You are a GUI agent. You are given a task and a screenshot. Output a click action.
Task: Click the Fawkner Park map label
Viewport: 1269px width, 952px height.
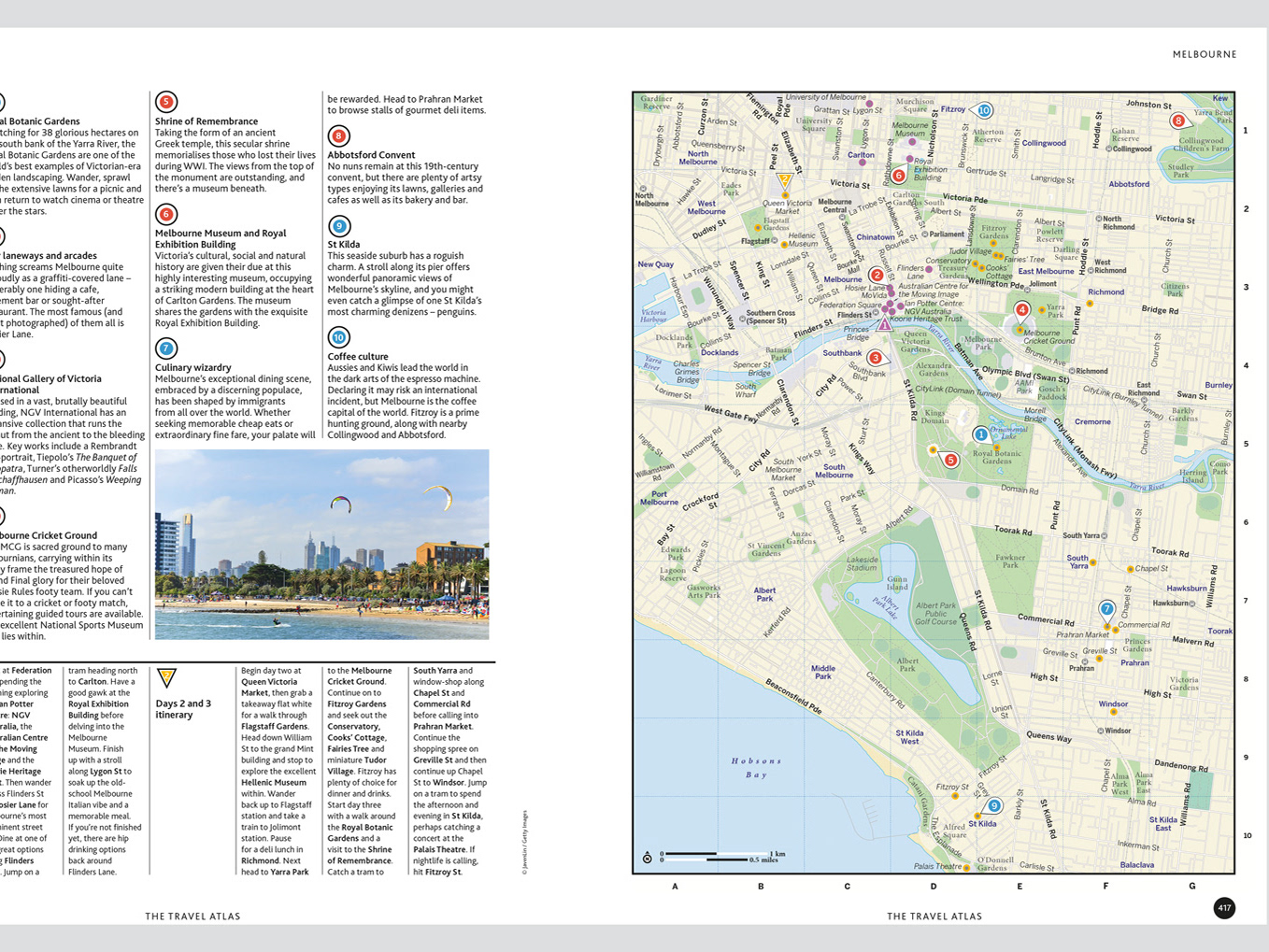(1010, 561)
